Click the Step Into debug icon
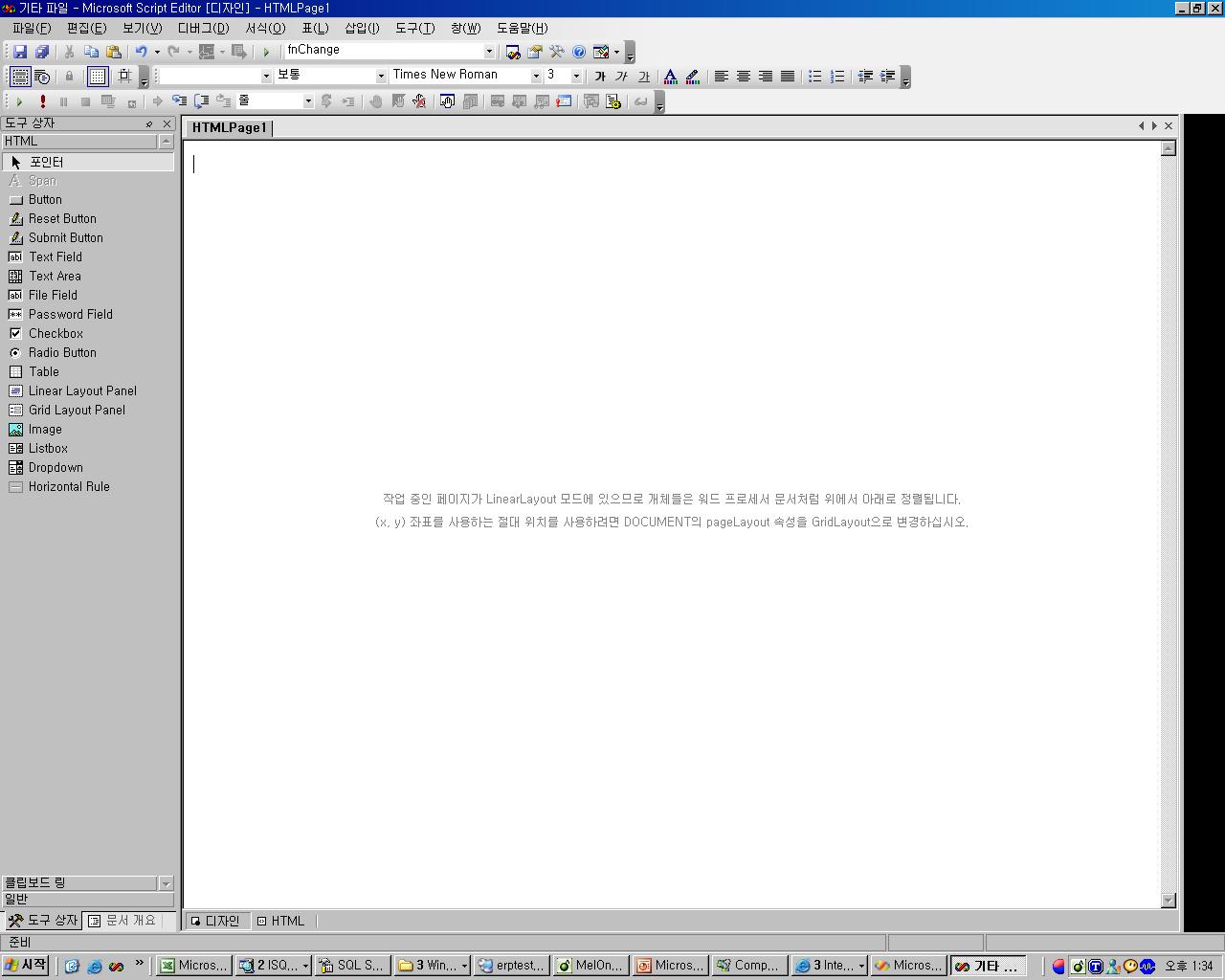 (179, 101)
